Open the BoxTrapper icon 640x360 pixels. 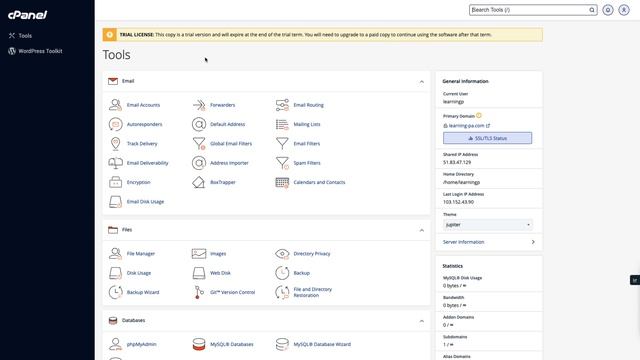(199, 182)
